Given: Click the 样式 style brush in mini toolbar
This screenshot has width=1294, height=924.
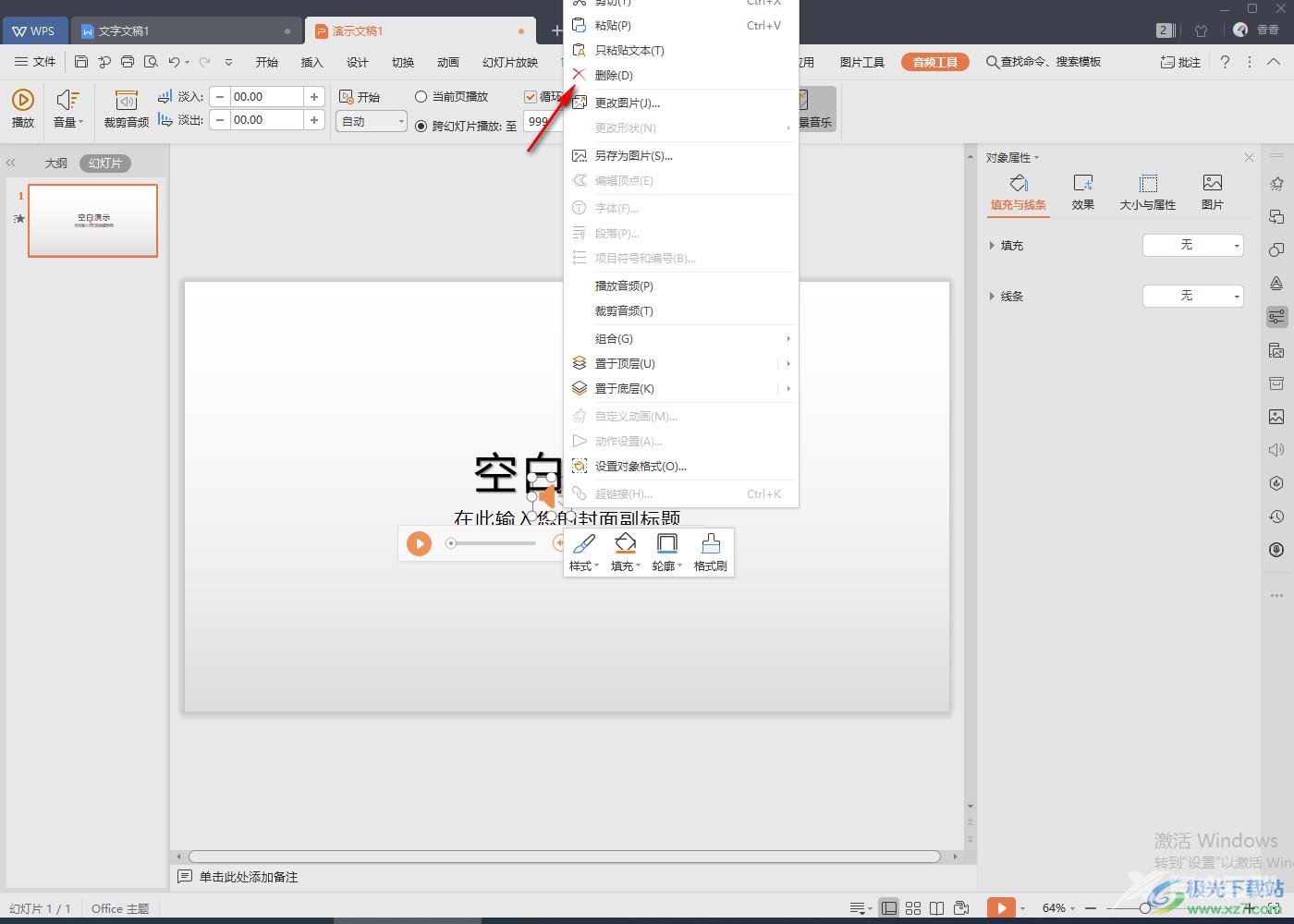Looking at the screenshot, I should click(x=584, y=553).
